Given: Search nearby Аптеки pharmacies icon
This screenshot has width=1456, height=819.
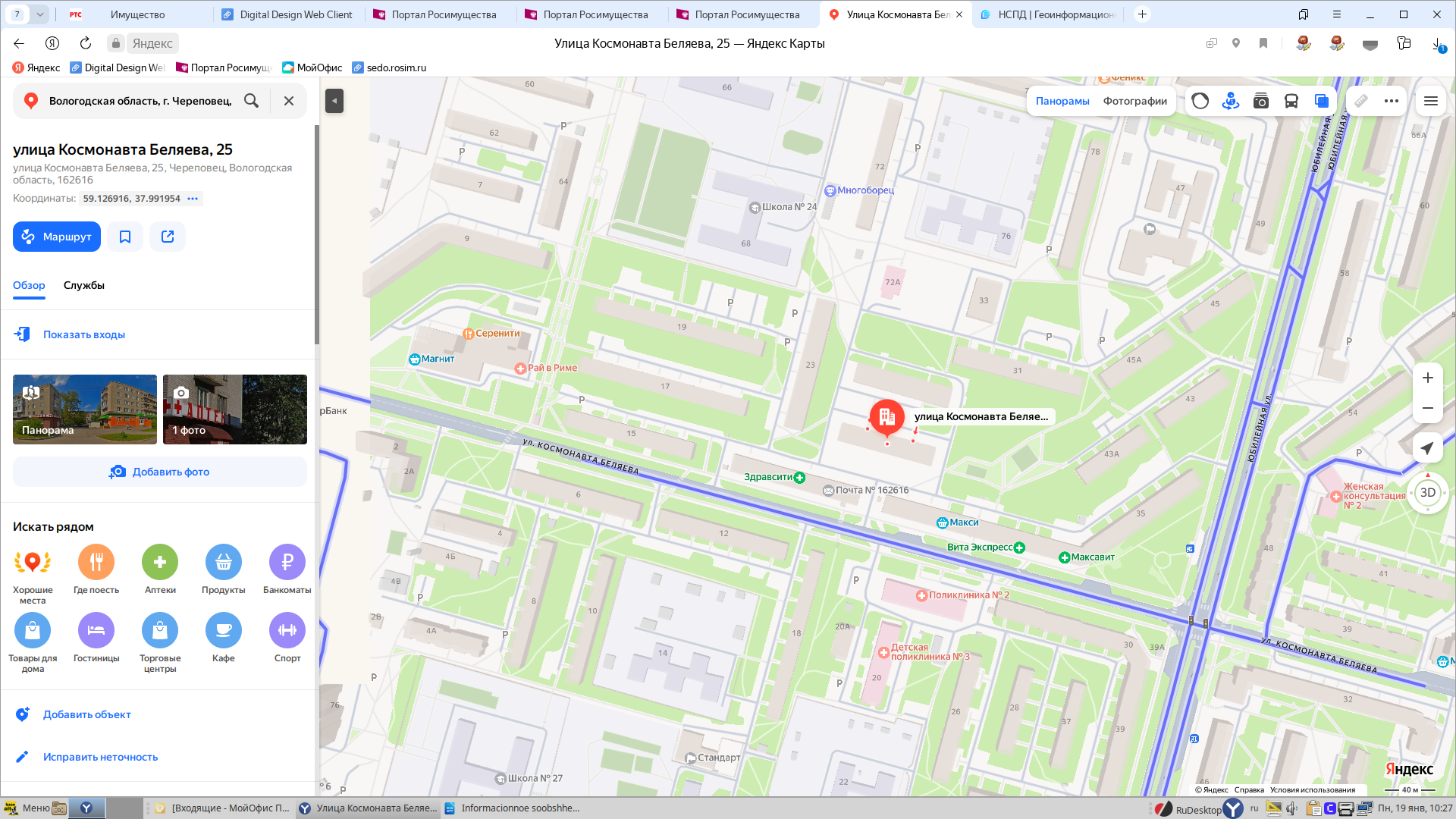Looking at the screenshot, I should 160,563.
